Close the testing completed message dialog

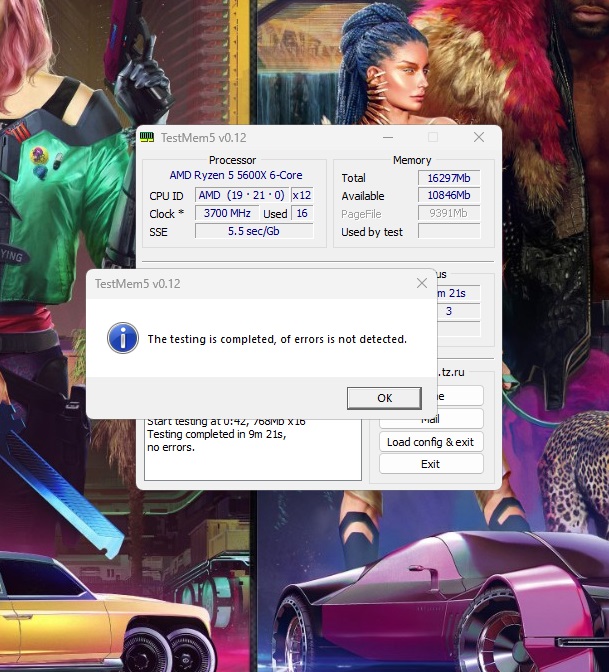[422, 283]
